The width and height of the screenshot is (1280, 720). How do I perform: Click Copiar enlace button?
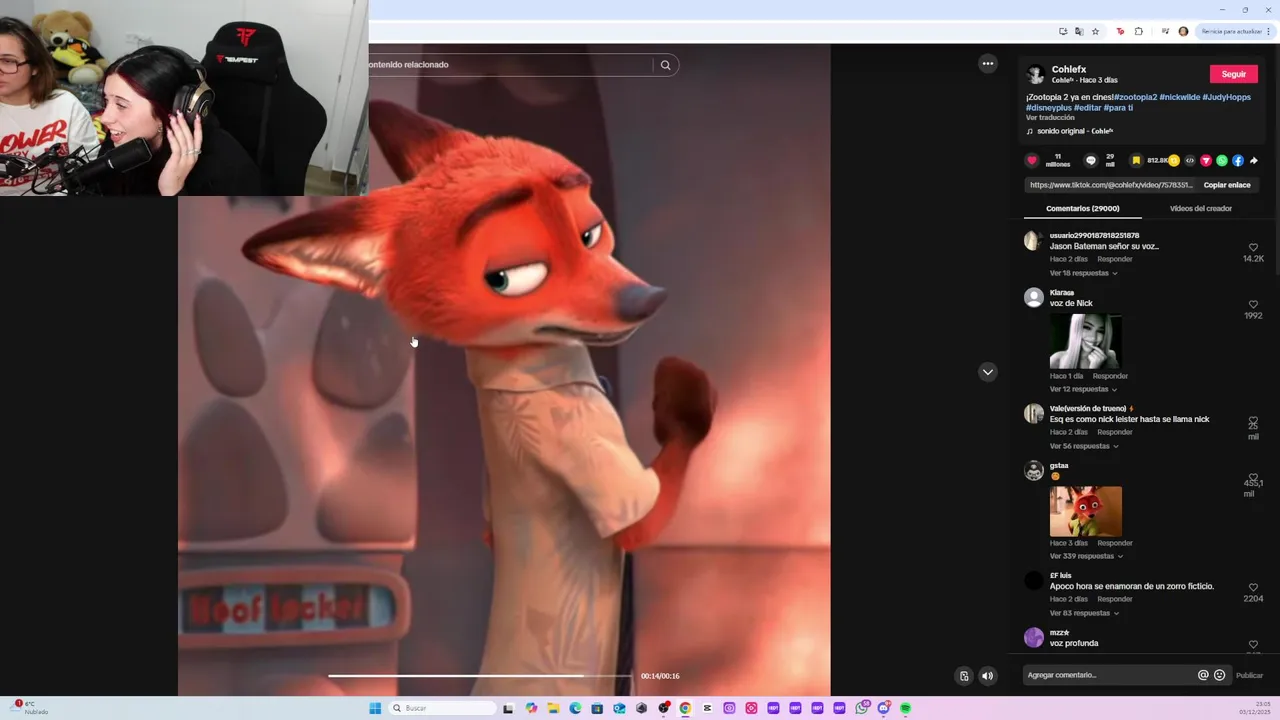[1227, 185]
